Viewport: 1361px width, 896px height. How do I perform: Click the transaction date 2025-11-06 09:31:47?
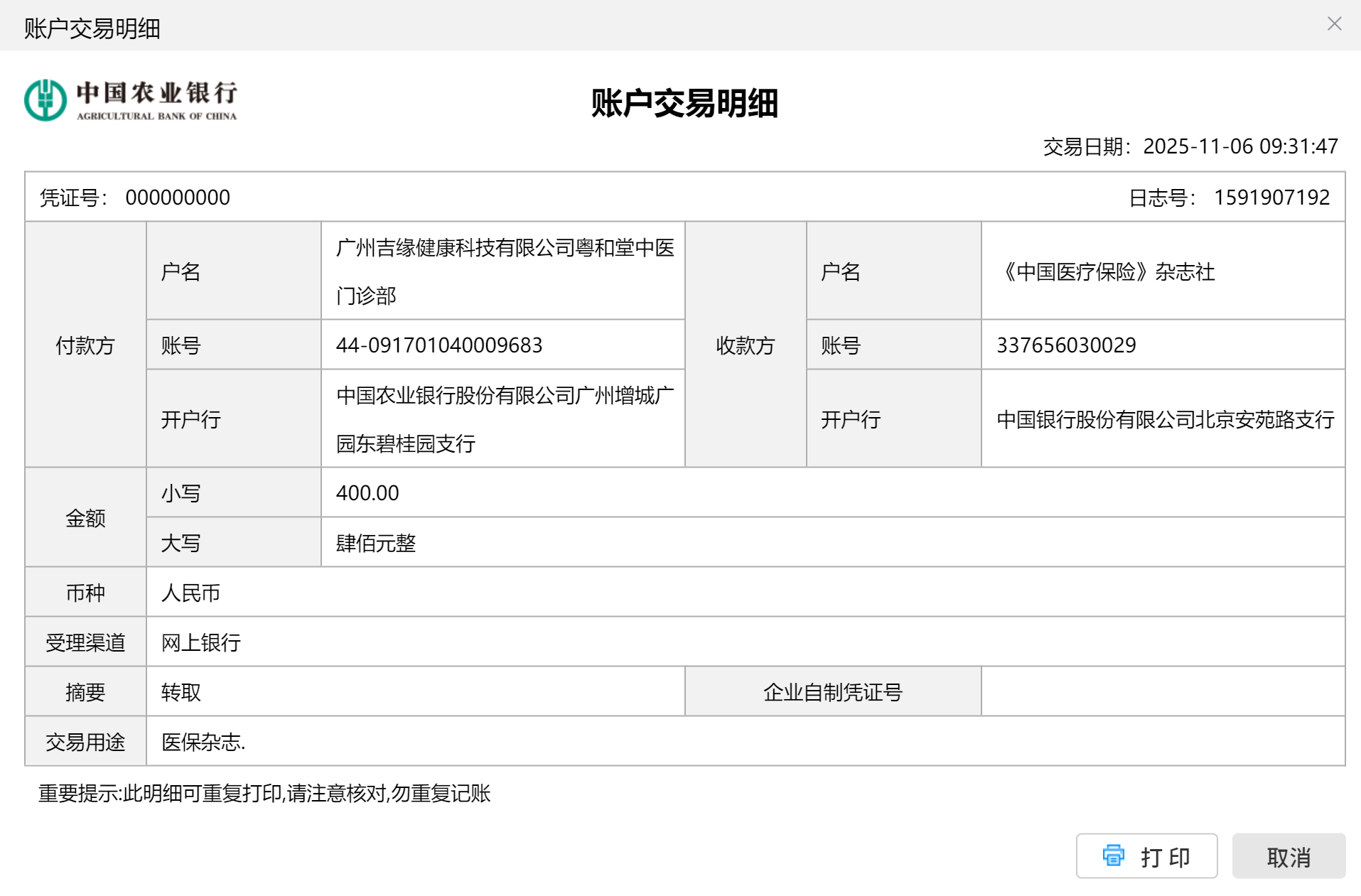tap(1240, 146)
